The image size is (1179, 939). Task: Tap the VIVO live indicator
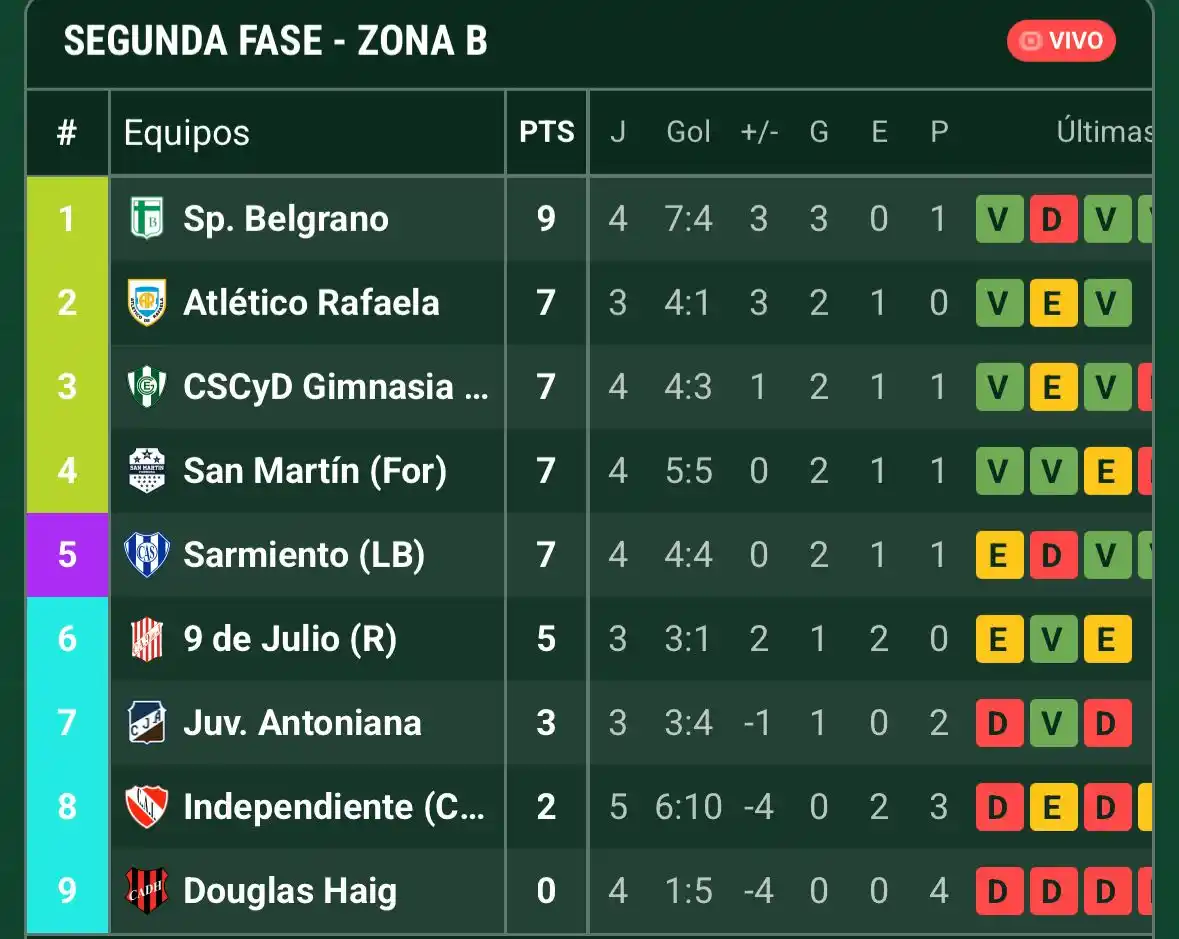[x=1061, y=41]
